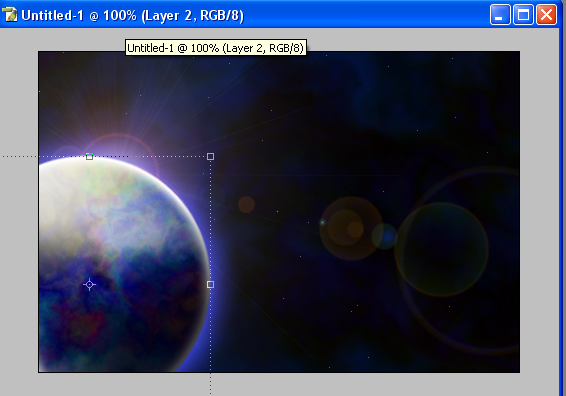Maximize the Untitled-1 document window
This screenshot has height=396, width=566.
click(523, 15)
